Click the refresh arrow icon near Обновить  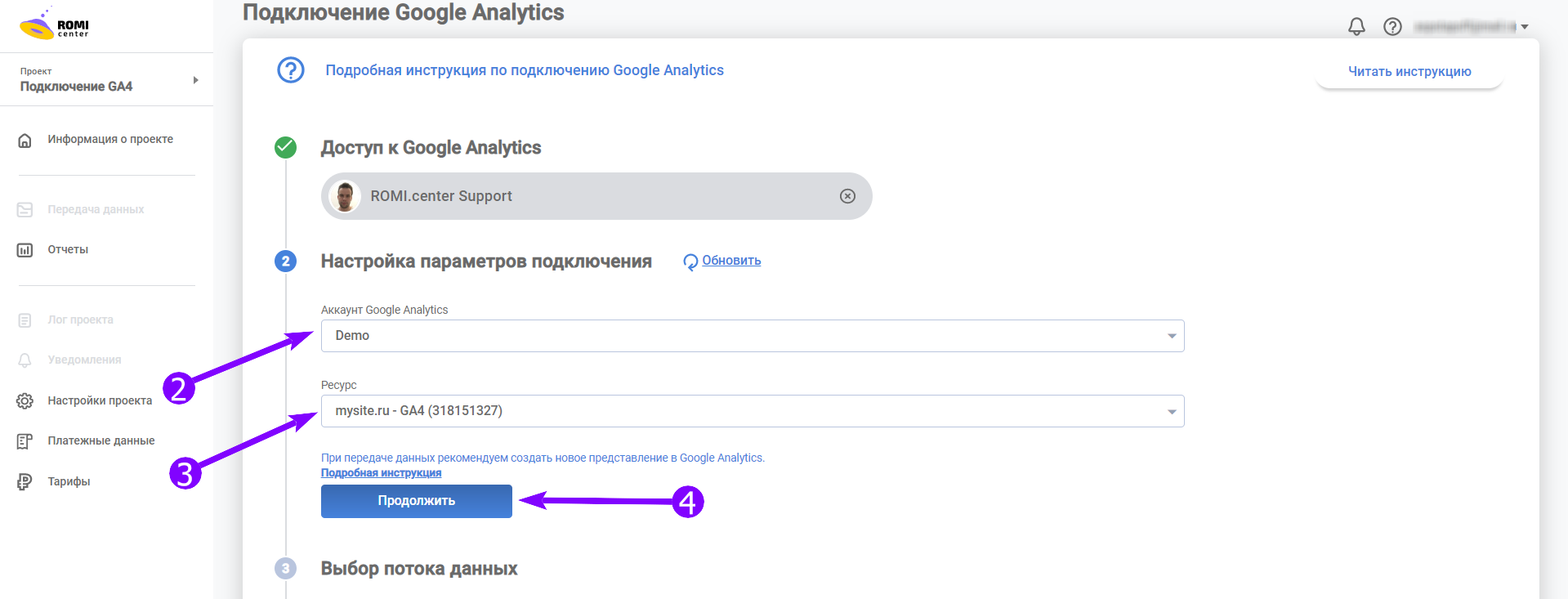(690, 262)
